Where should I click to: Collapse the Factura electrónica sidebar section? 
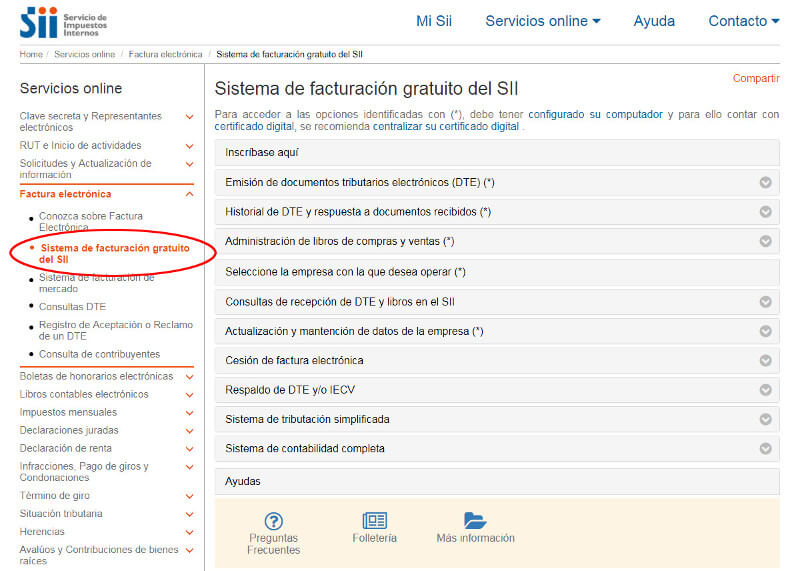(x=189, y=195)
